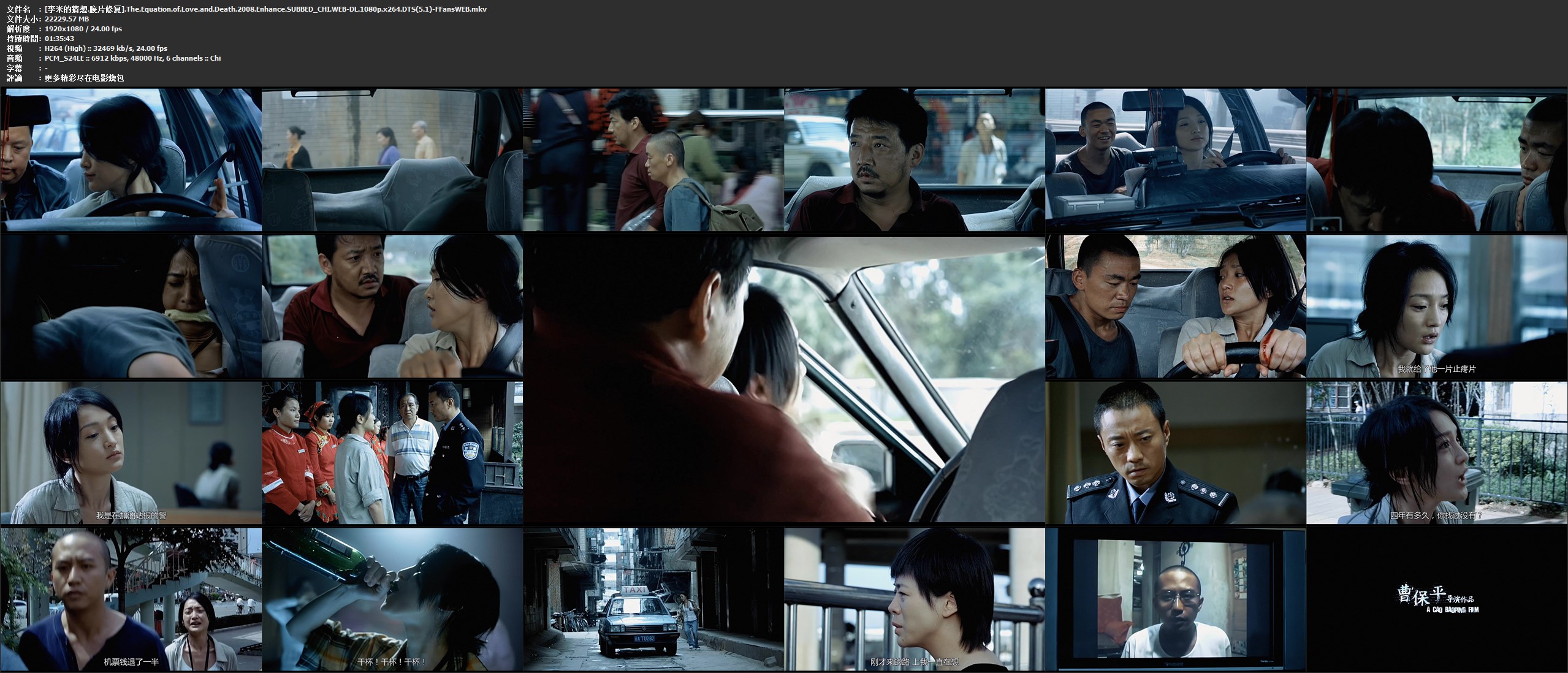Select the H264 (High) video codec line

tap(106, 48)
